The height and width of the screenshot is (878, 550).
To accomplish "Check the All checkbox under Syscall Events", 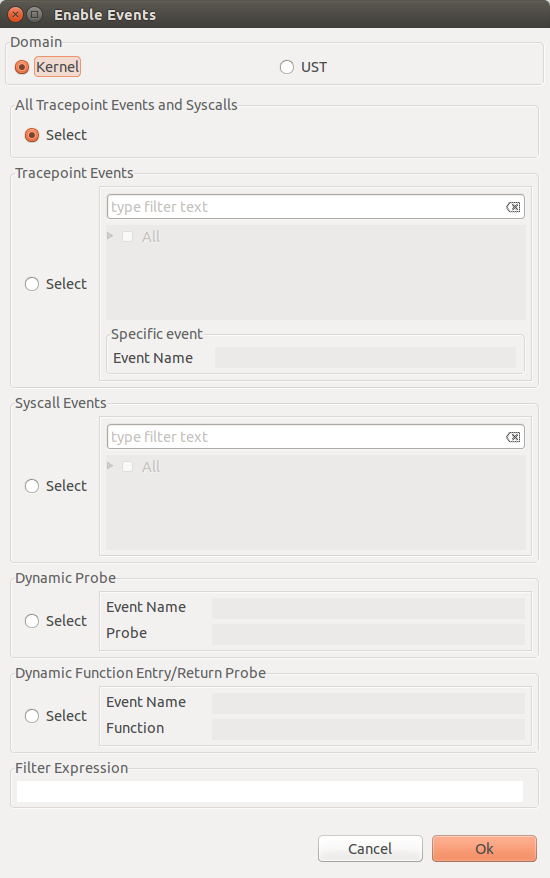I will click(128, 466).
